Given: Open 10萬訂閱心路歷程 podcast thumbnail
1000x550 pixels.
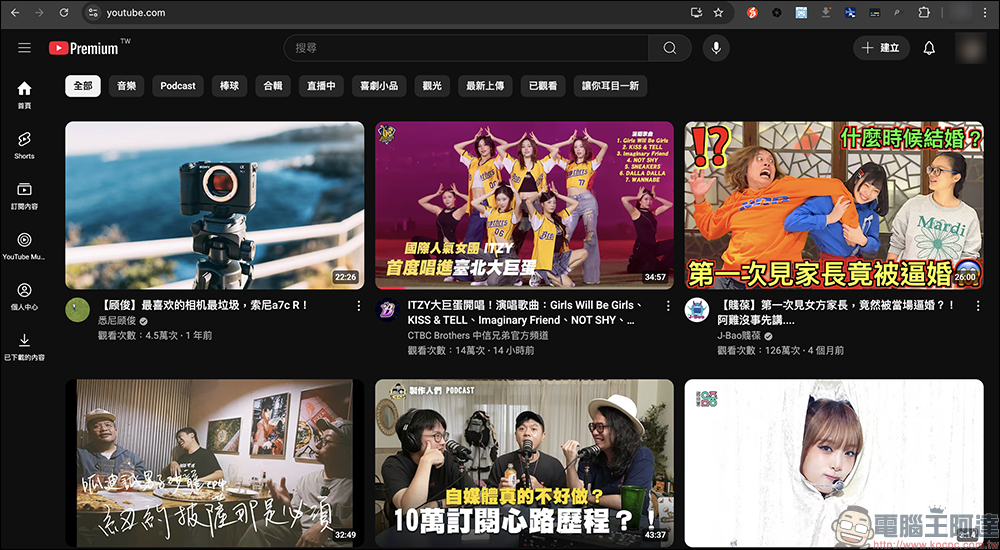Looking at the screenshot, I should tap(524, 463).
